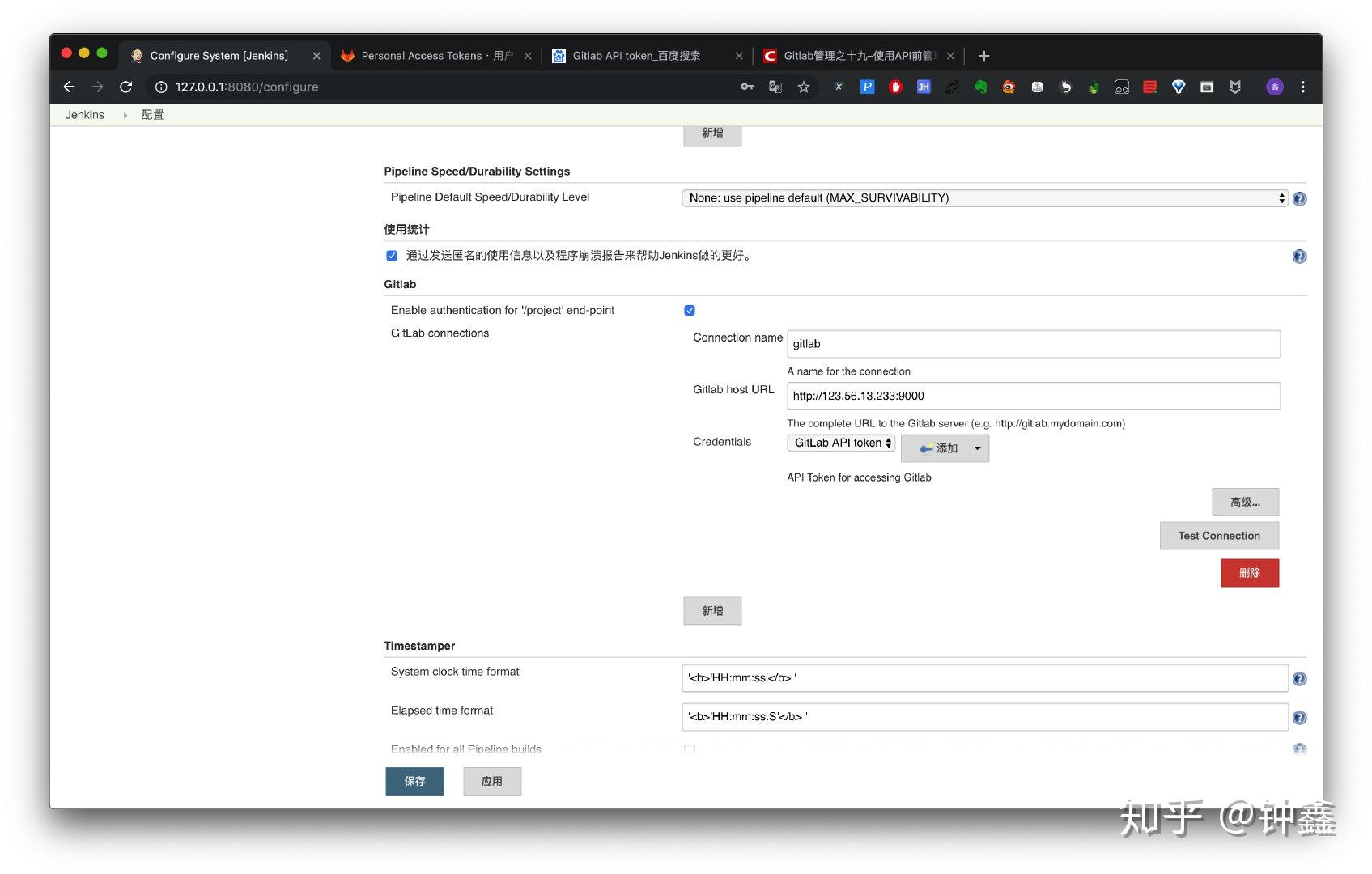Open the white curved-arrow extension icon

(x=1065, y=87)
